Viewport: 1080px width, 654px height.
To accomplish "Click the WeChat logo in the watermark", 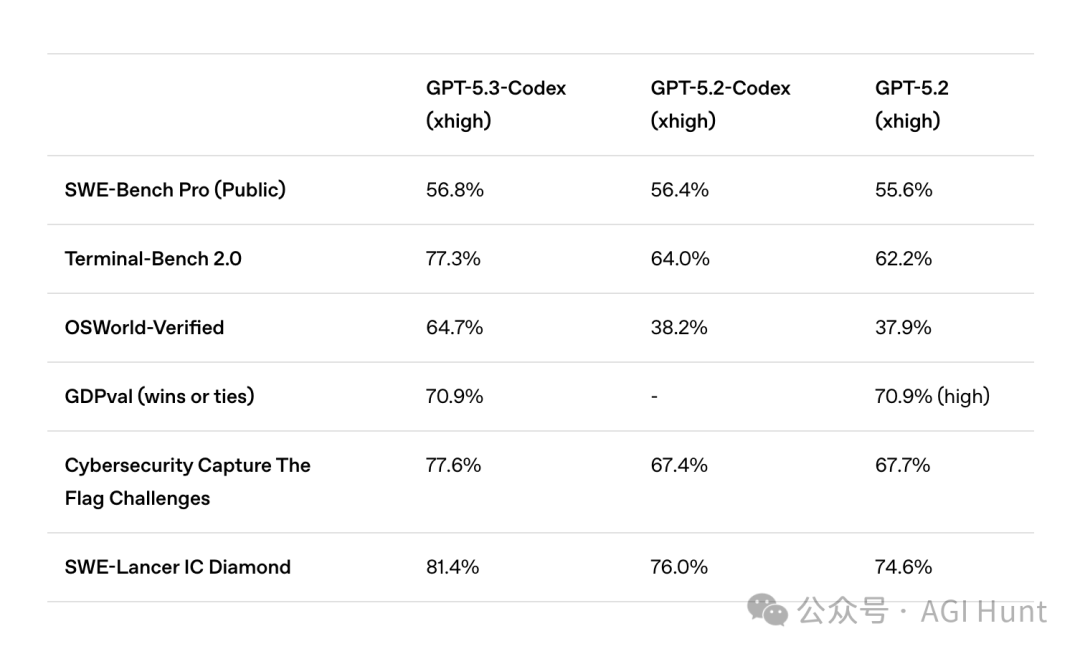I will click(768, 610).
